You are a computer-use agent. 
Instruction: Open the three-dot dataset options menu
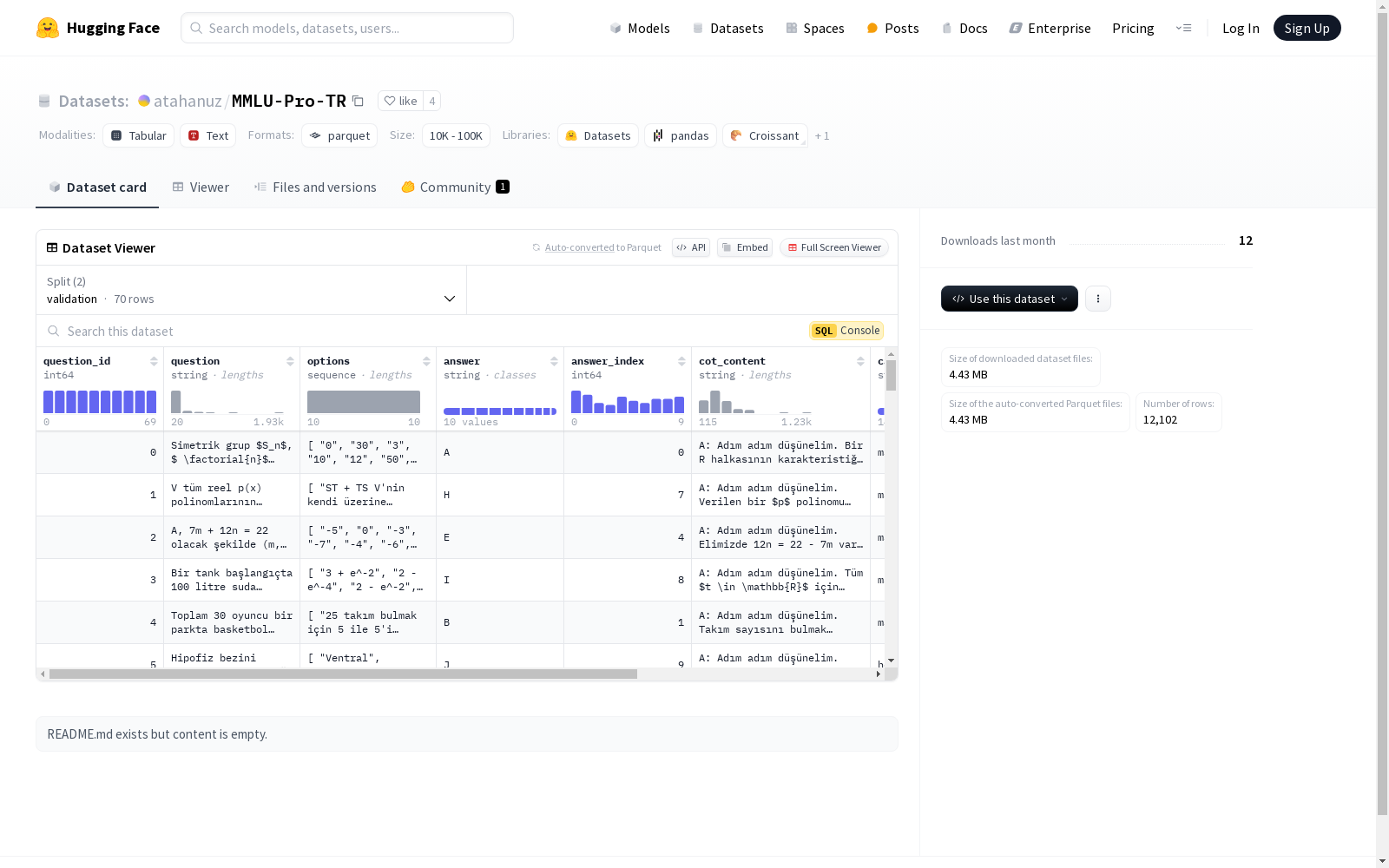[x=1098, y=299]
